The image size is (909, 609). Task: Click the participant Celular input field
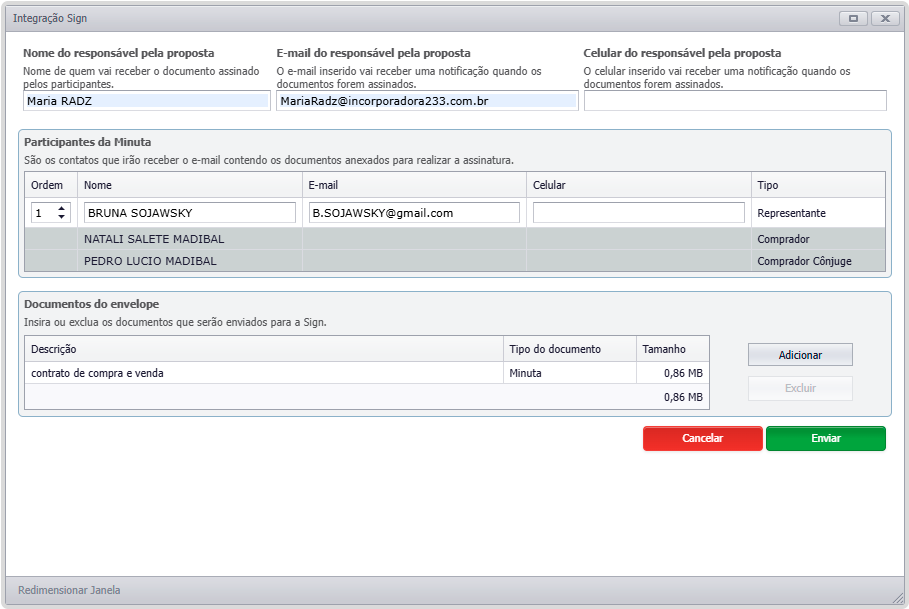click(x=638, y=213)
